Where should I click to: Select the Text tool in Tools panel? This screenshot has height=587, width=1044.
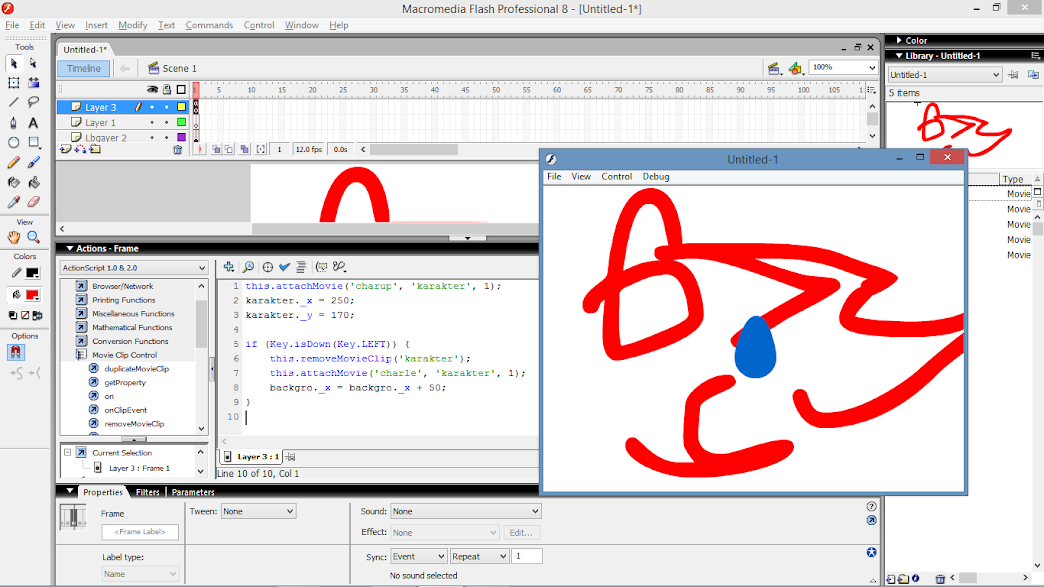pyautogui.click(x=33, y=122)
